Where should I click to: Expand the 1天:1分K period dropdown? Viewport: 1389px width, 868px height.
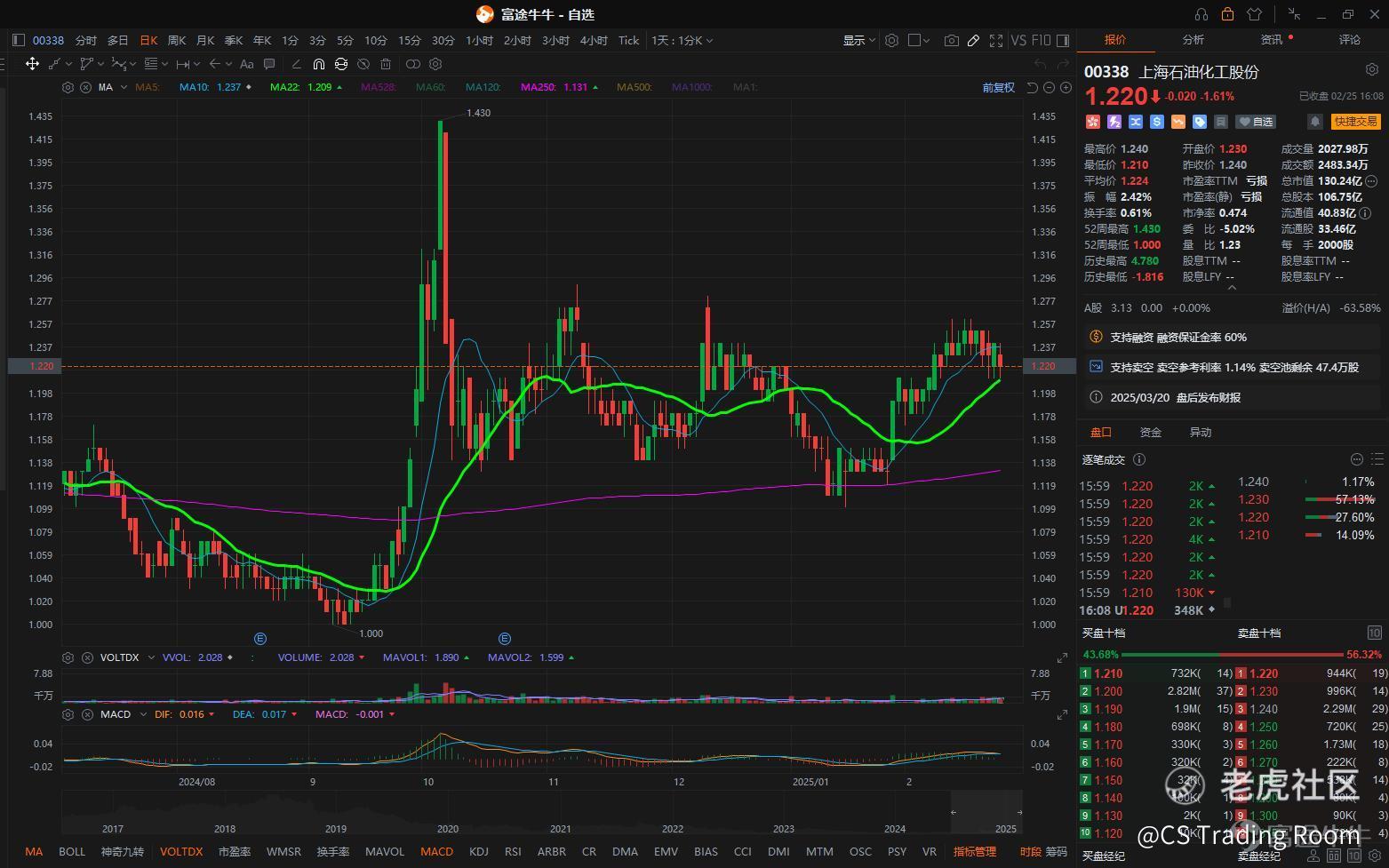pyautogui.click(x=683, y=40)
